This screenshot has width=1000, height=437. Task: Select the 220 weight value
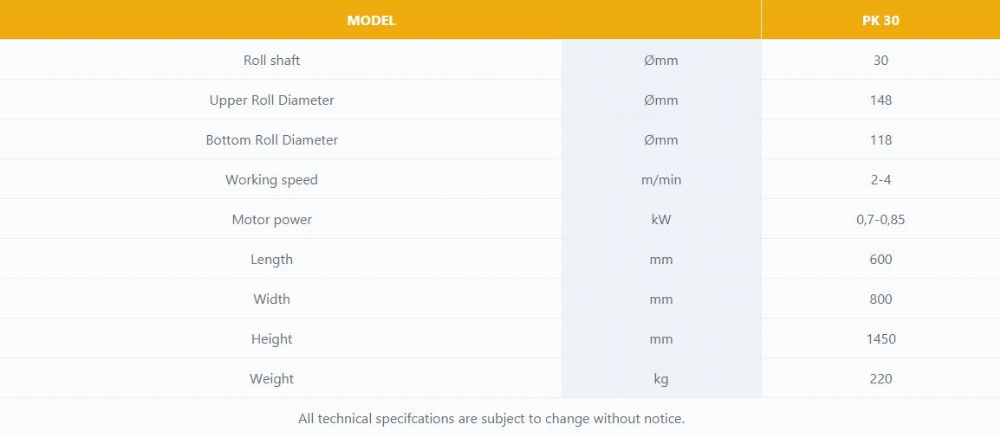click(880, 379)
